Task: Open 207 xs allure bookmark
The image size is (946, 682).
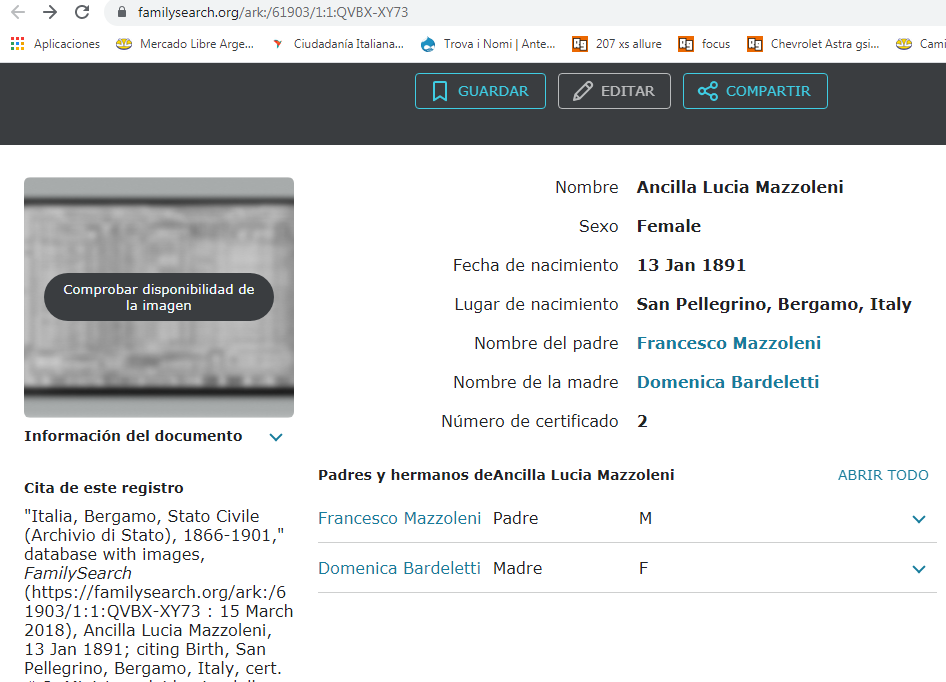Action: coord(617,43)
